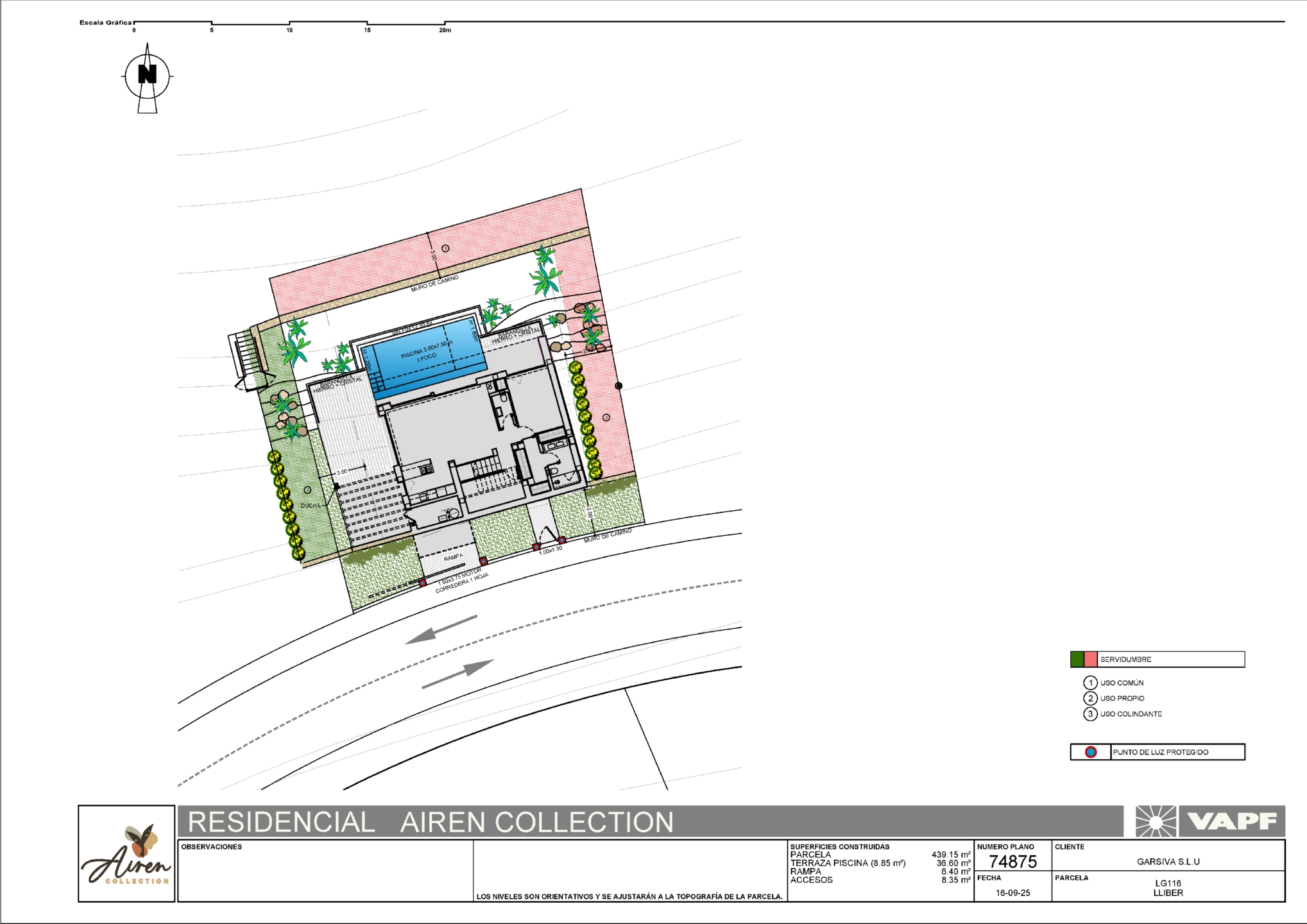Click the Residencial Airen Collection title banner

(x=430, y=822)
